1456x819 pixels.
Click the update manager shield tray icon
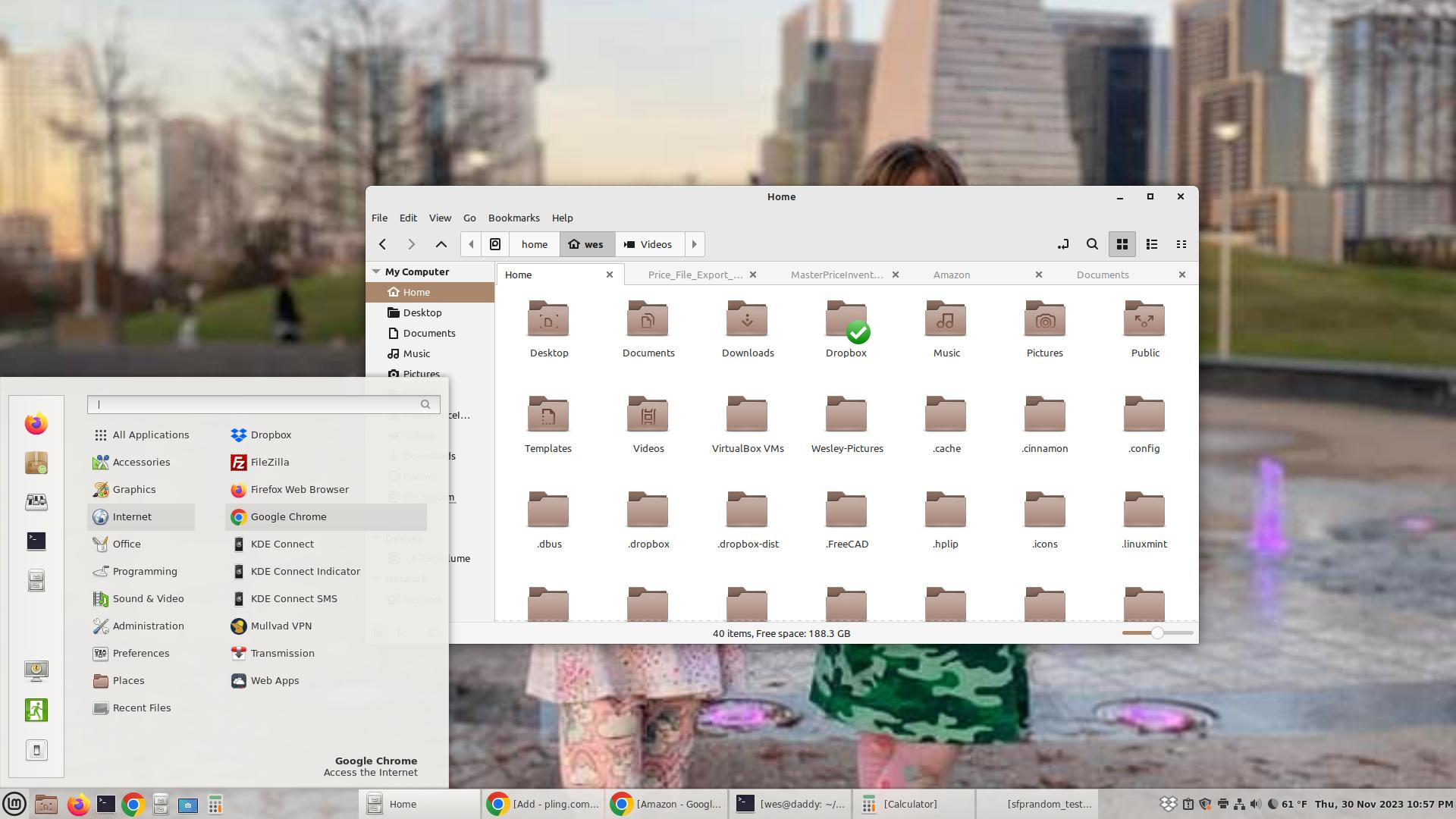[1204, 804]
